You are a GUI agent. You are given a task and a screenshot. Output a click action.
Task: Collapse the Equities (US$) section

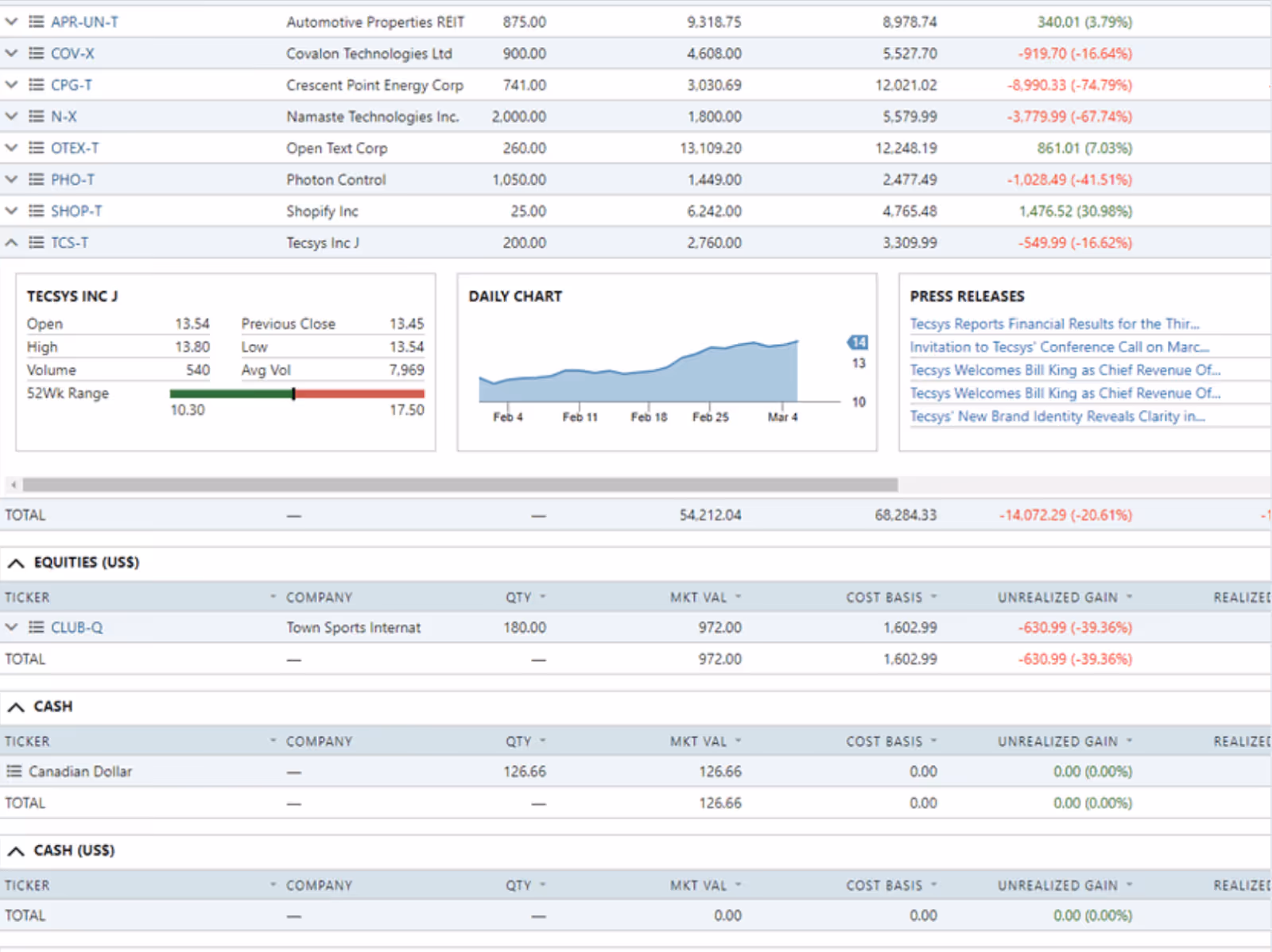click(x=16, y=563)
